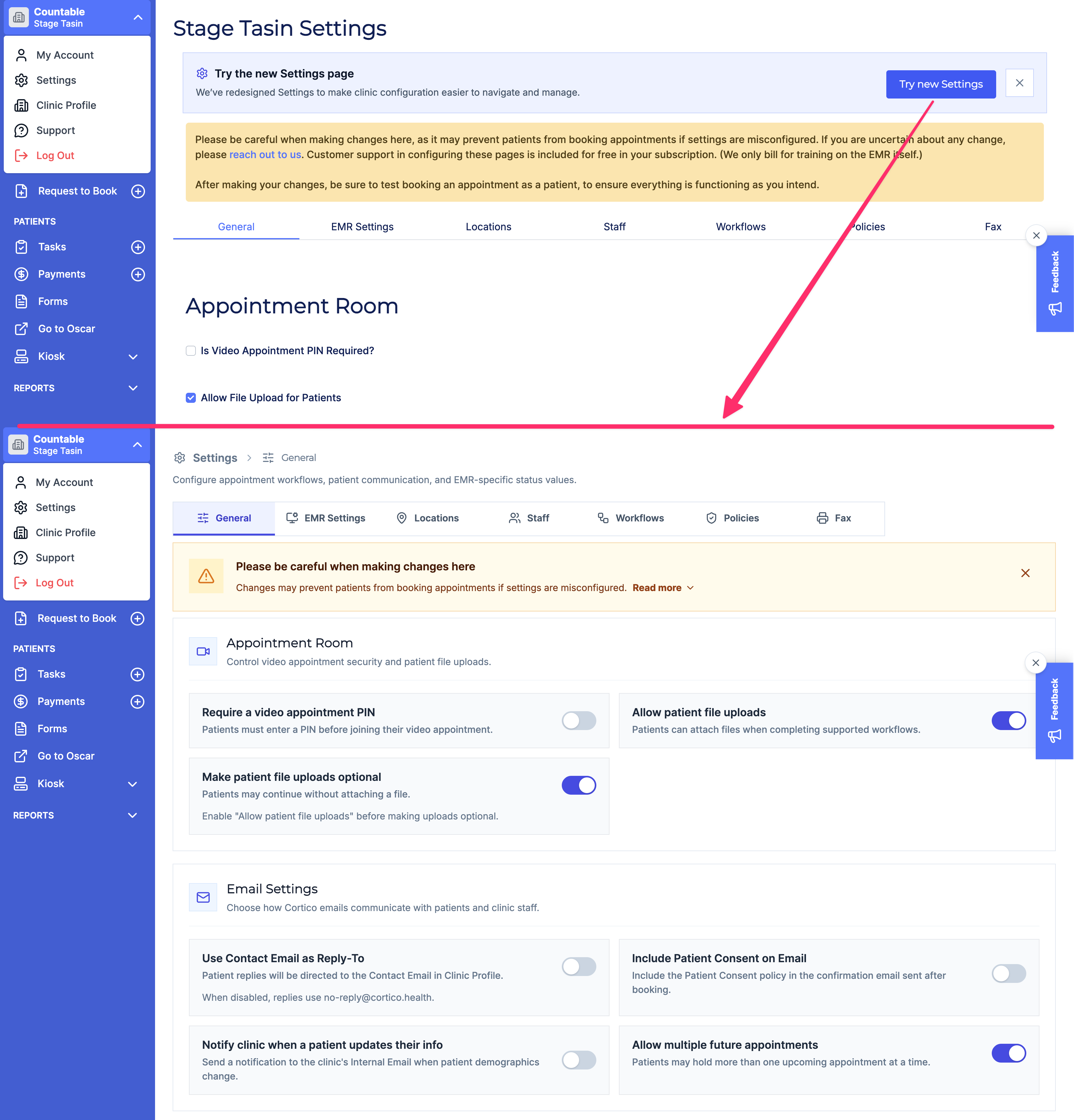Turn off Make patient file uploads optional
Screen dimensions: 1074x1120
[578, 785]
